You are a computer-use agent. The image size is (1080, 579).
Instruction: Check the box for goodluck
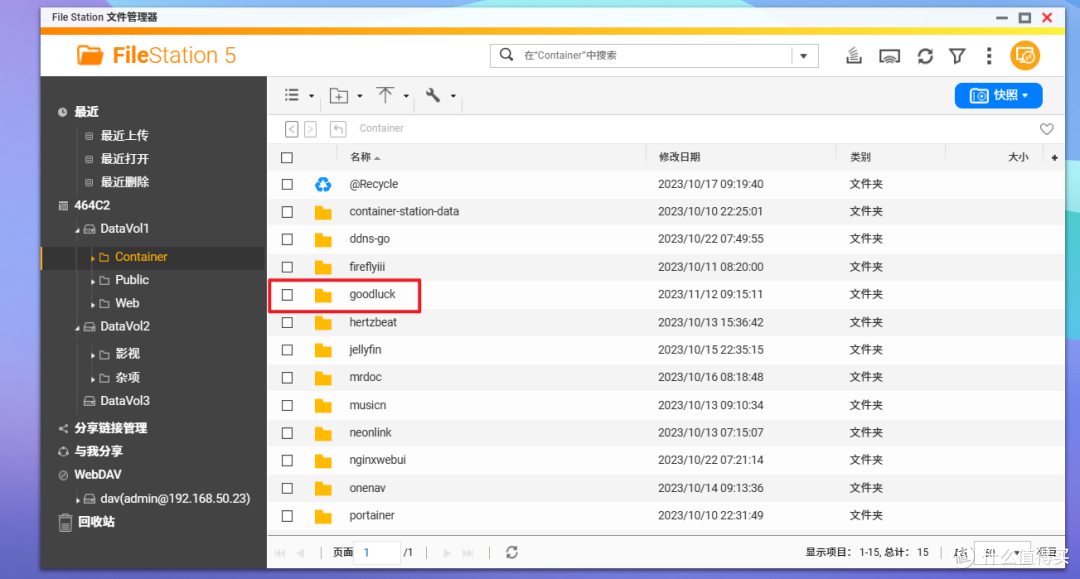(287, 295)
